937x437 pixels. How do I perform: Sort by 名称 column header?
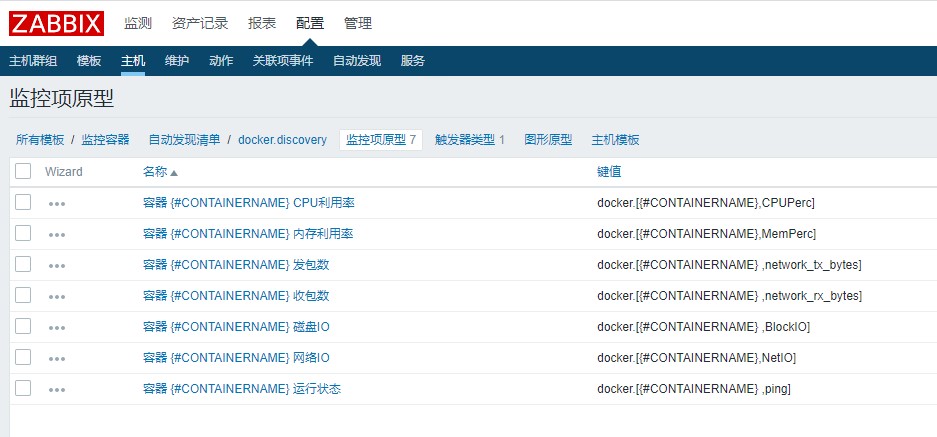tap(160, 172)
